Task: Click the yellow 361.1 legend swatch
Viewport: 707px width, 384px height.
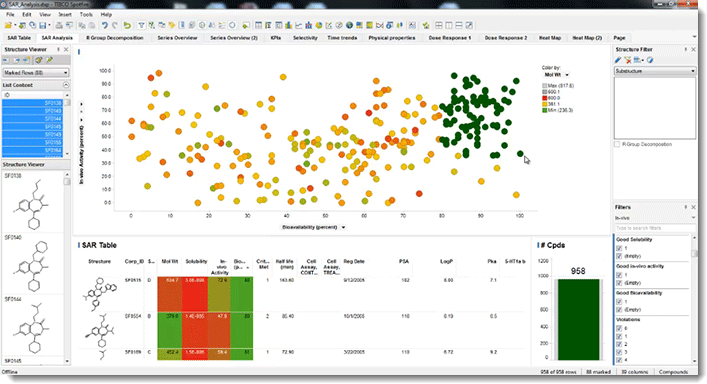Action: tap(545, 104)
